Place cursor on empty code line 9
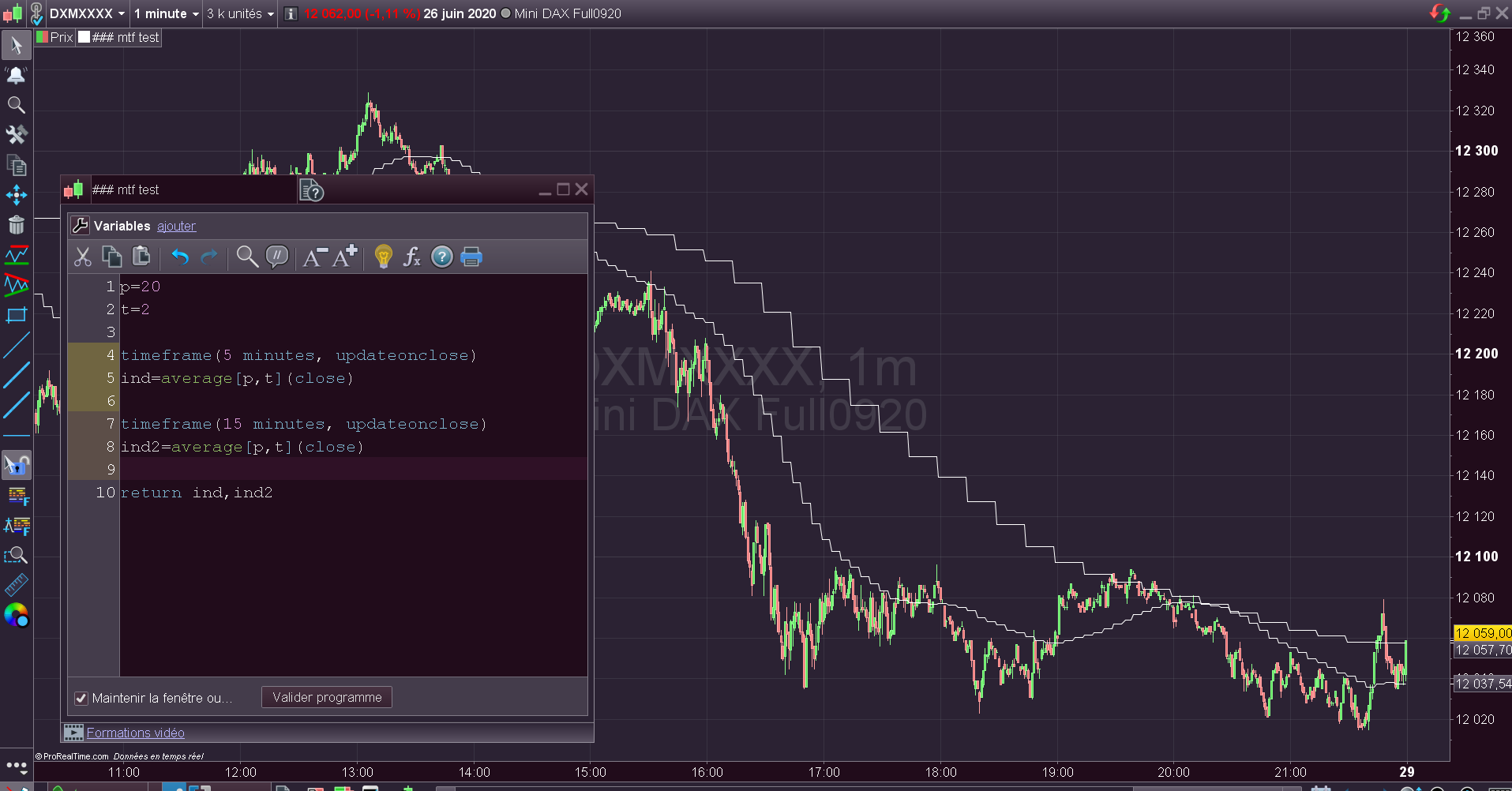The height and width of the screenshot is (791, 1512). pyautogui.click(x=353, y=469)
